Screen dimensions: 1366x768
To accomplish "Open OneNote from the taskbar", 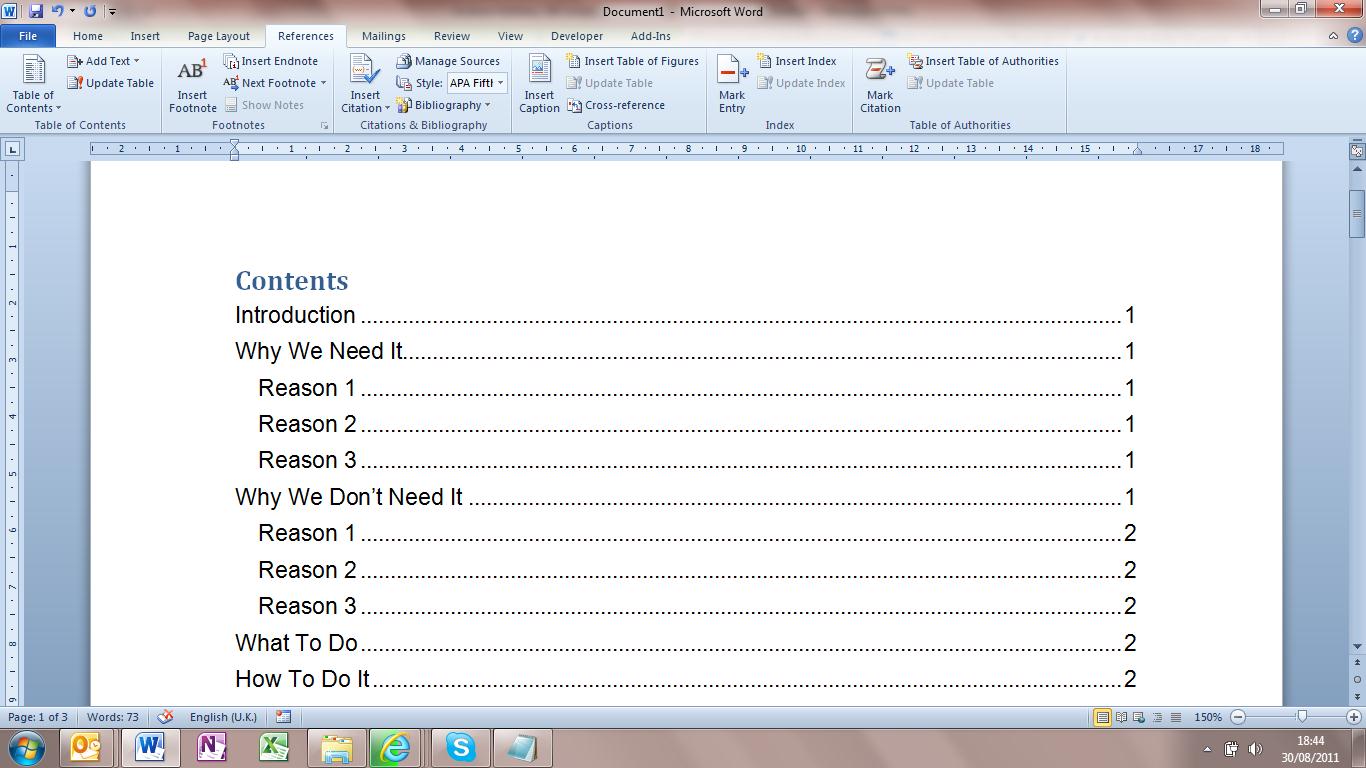I will [211, 747].
